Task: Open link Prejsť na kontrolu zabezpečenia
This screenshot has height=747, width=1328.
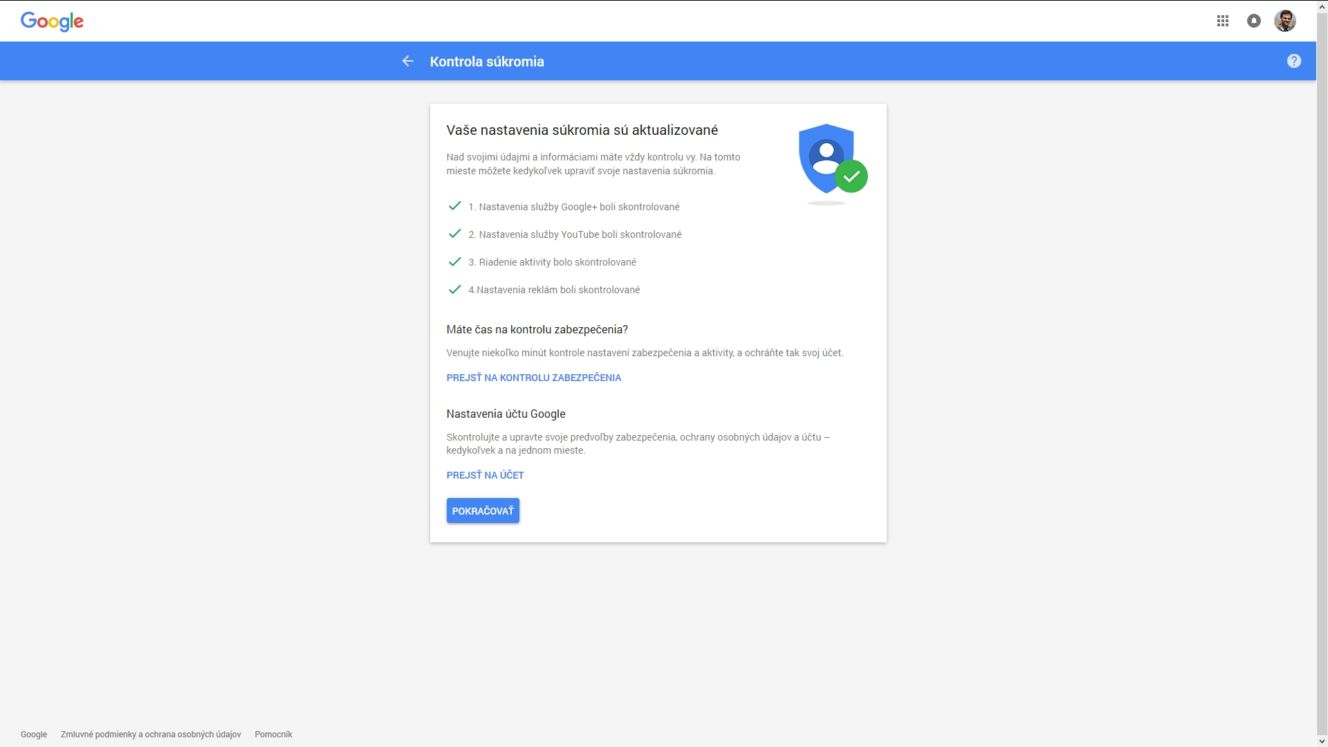Action: pos(534,378)
